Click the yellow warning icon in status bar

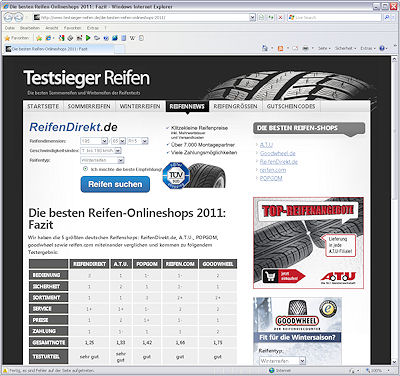(x=5, y=370)
